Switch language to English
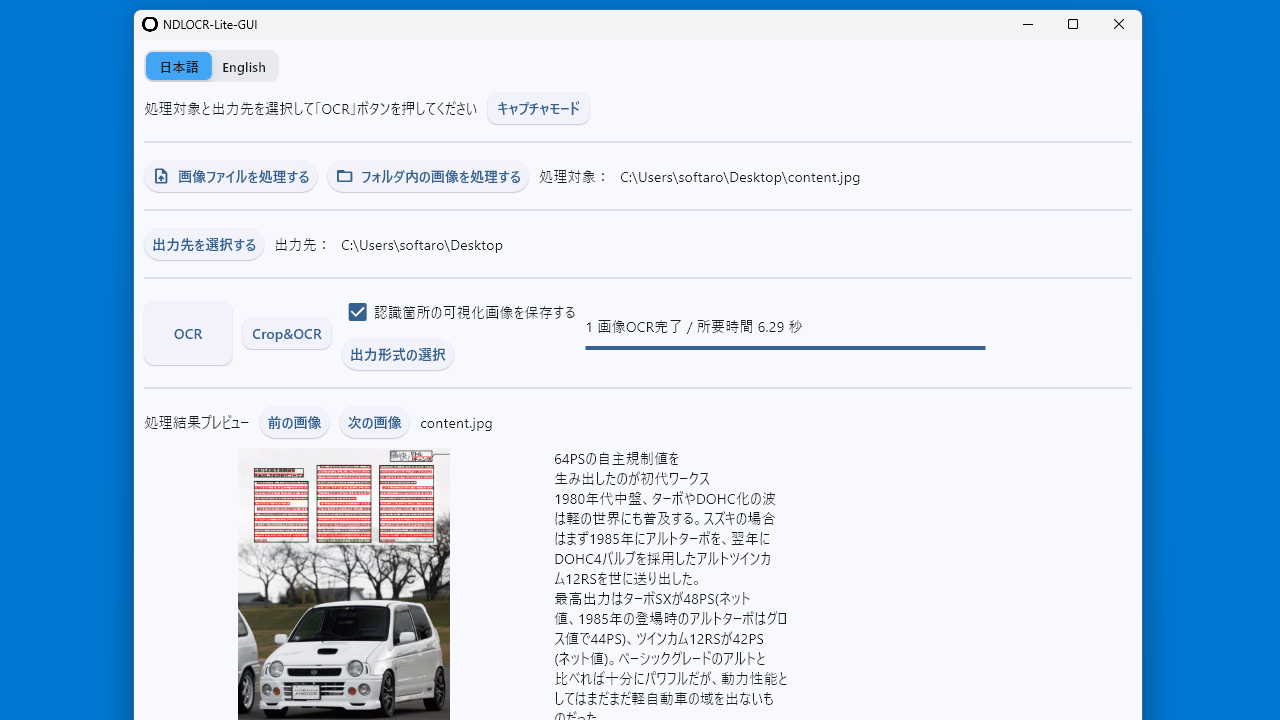This screenshot has width=1280, height=720. [244, 67]
